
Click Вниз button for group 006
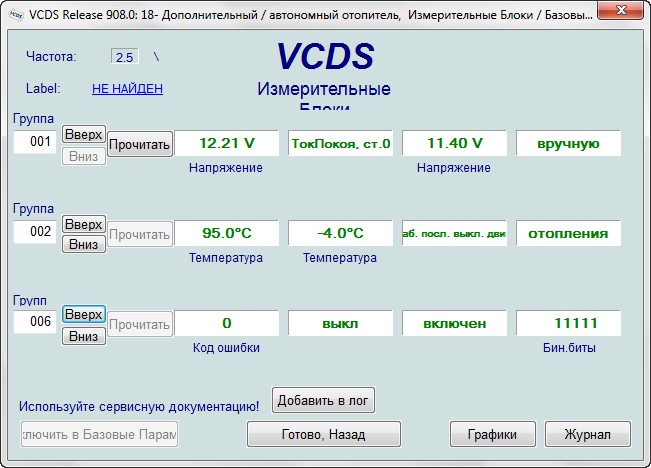(x=84, y=336)
